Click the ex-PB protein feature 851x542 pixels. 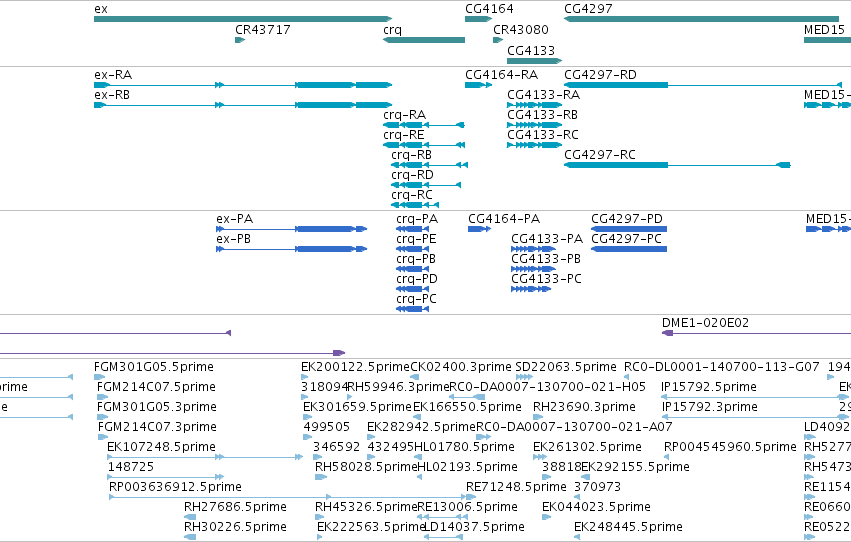(291, 249)
